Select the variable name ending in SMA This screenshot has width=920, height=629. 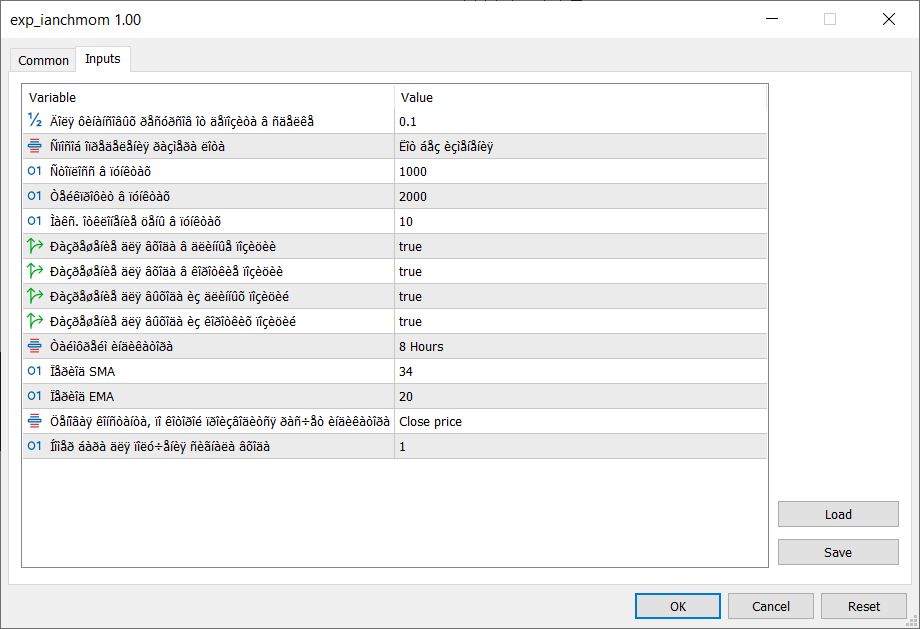click(x=82, y=372)
